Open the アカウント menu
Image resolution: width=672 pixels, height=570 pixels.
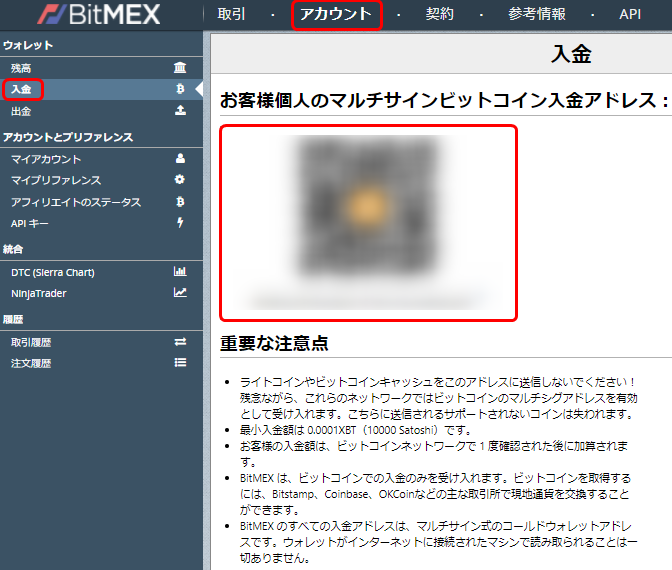point(336,14)
